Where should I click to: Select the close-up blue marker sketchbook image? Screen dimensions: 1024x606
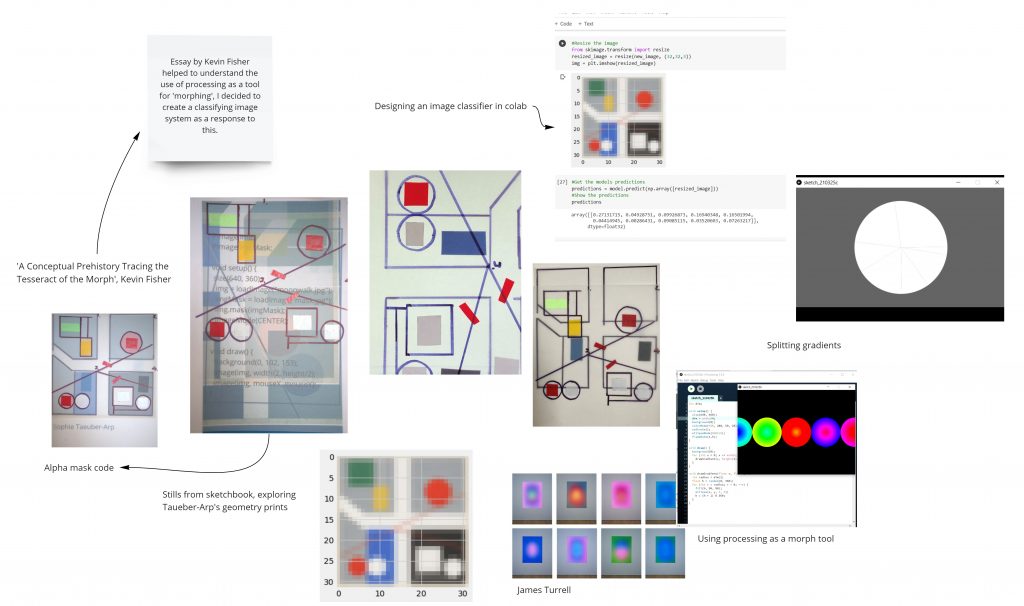pyautogui.click(x=445, y=272)
